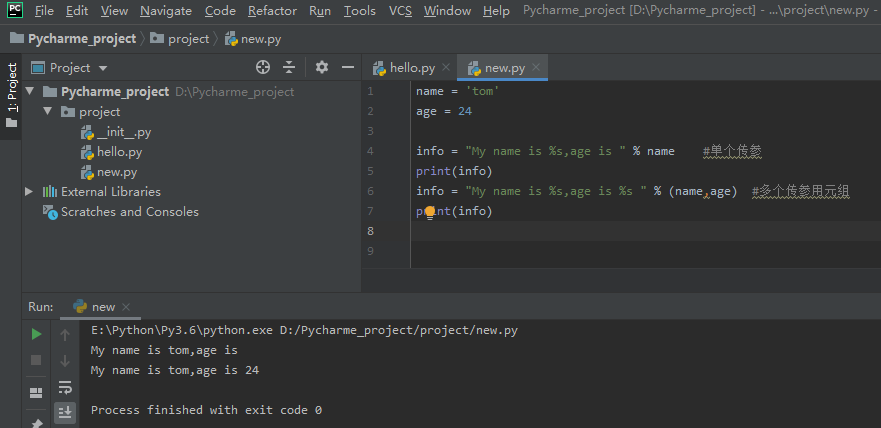Open the Help menu

click(496, 11)
